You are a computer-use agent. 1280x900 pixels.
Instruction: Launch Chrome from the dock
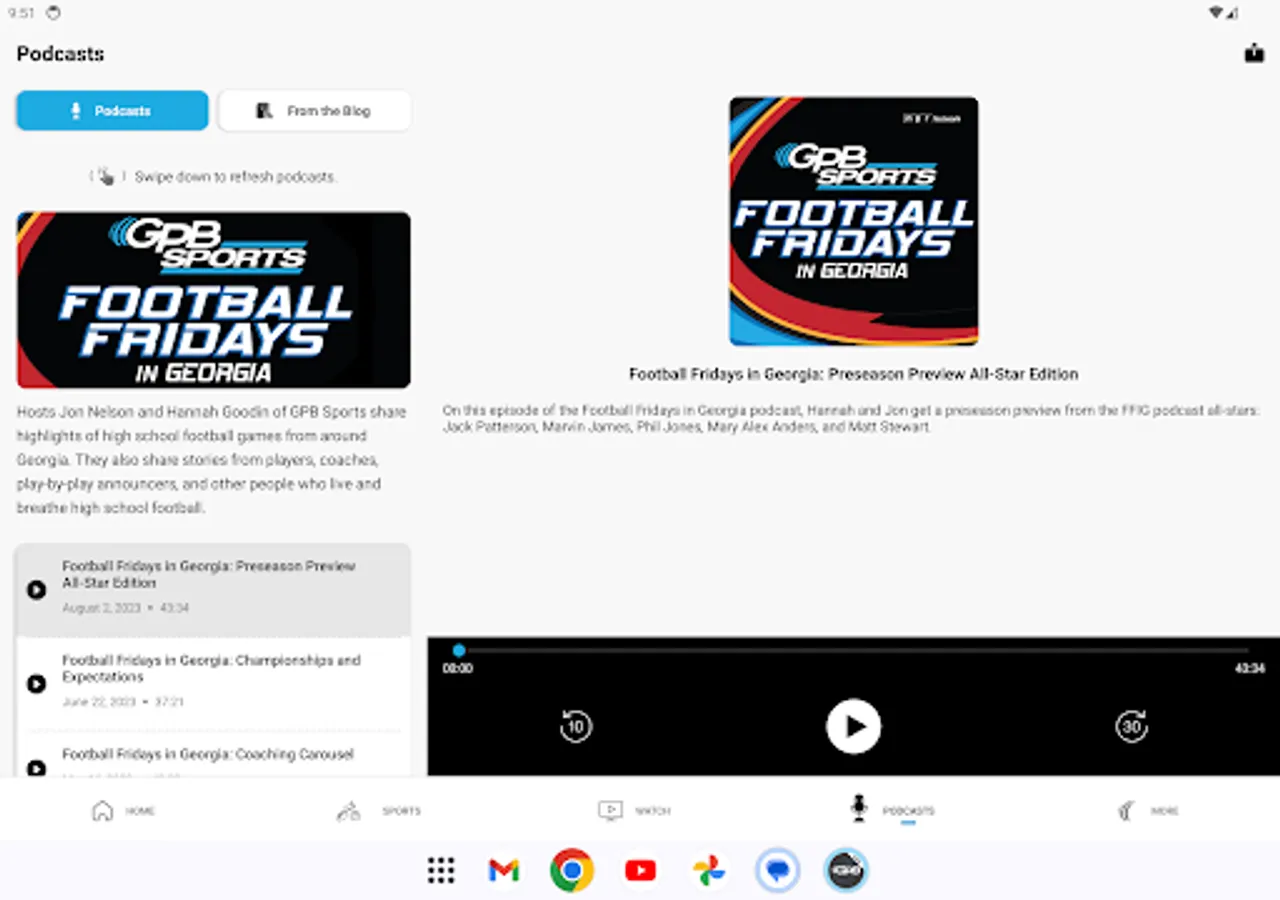(572, 870)
